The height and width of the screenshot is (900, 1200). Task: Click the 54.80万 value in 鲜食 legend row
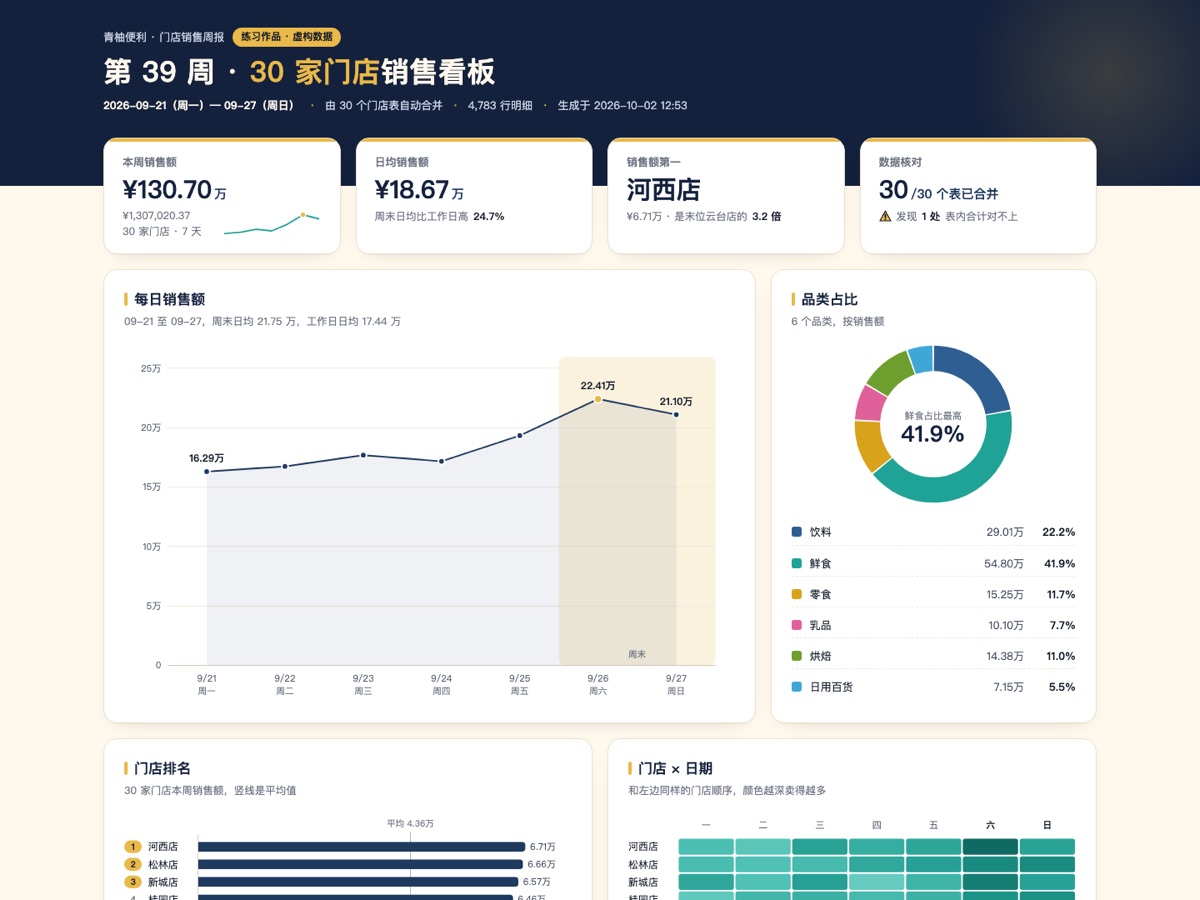pyautogui.click(x=1004, y=563)
